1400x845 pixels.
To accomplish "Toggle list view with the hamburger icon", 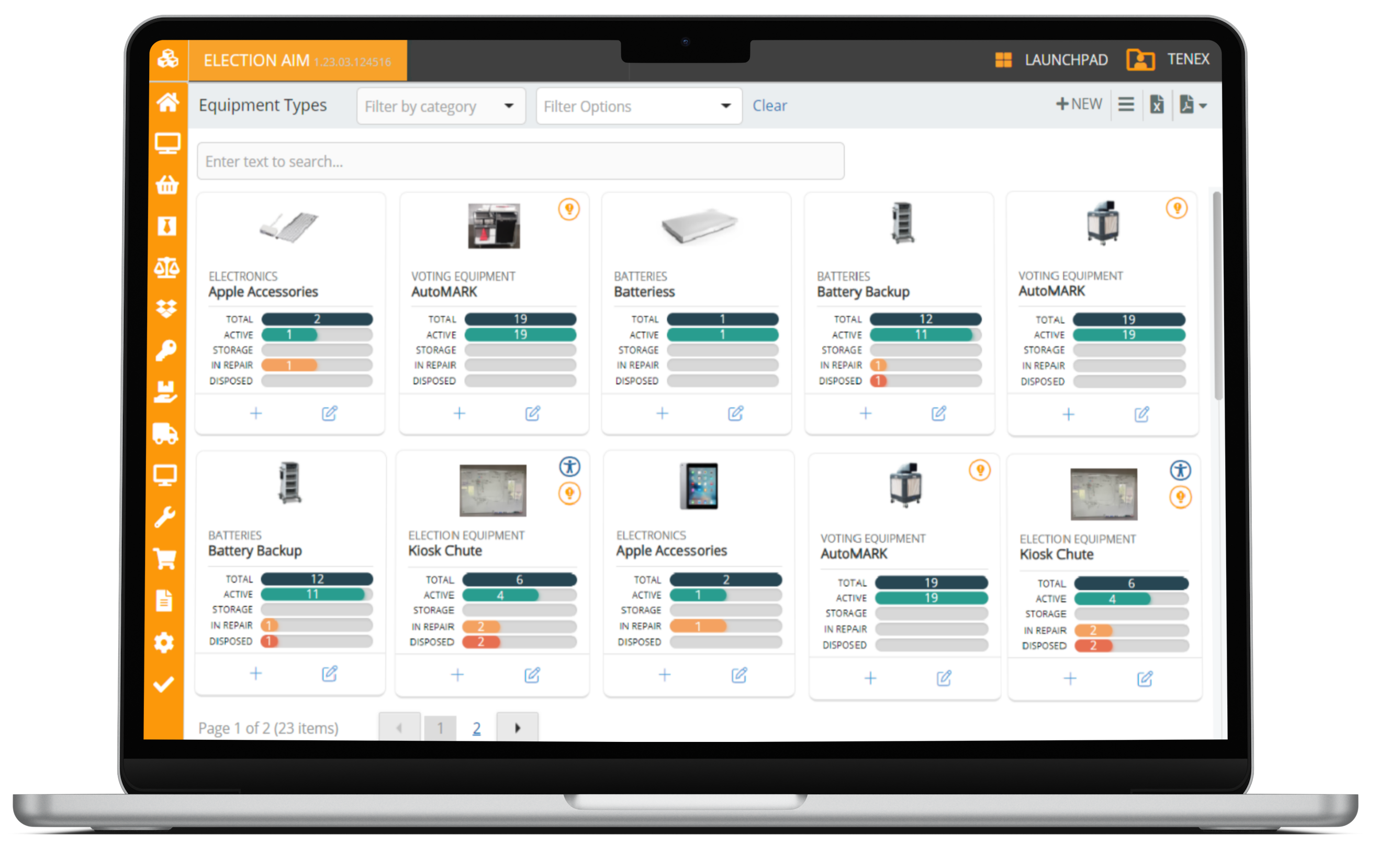I will coord(1126,105).
